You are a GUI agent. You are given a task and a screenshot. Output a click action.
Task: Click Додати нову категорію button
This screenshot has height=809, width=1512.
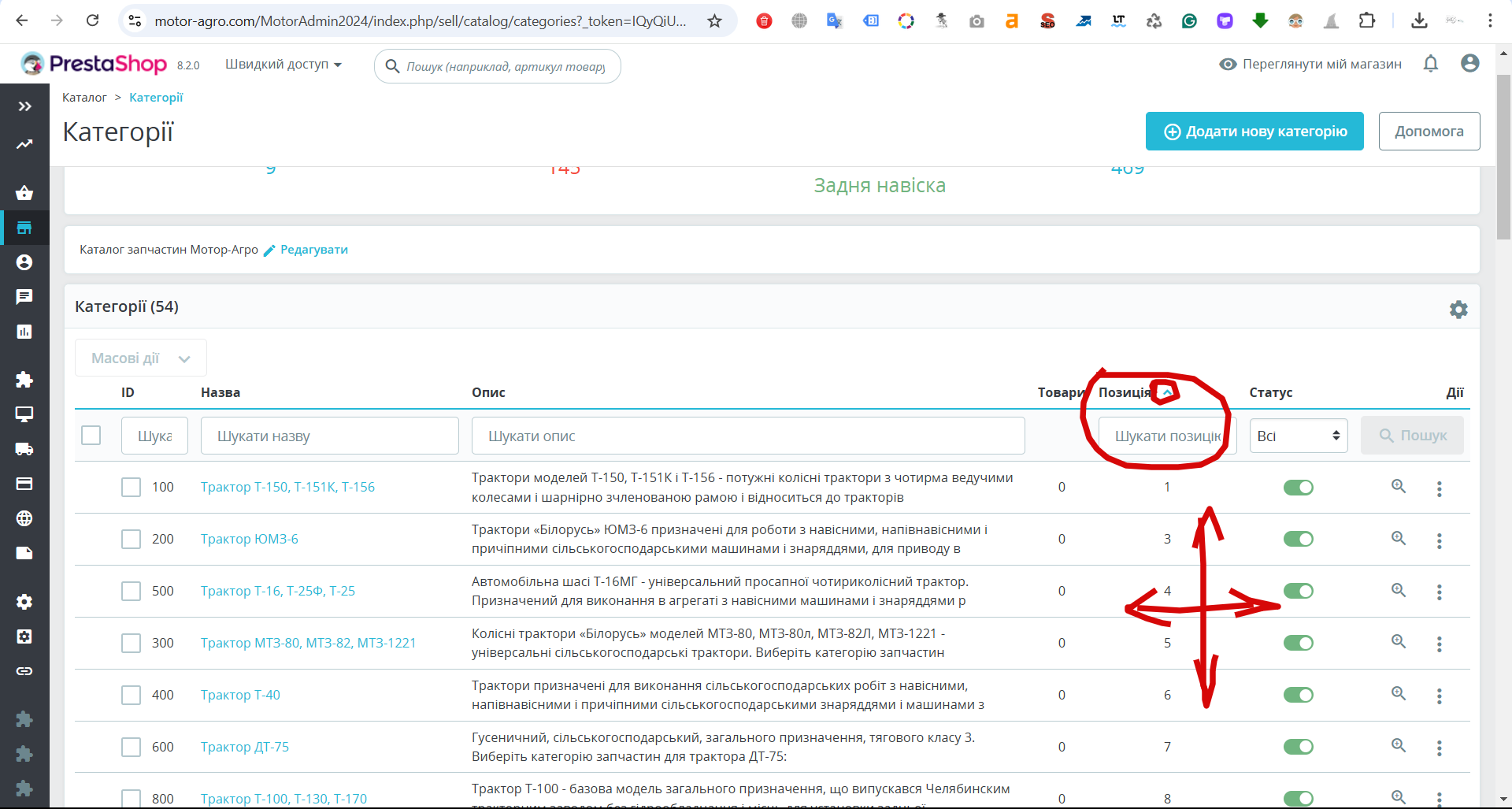[x=1254, y=132]
